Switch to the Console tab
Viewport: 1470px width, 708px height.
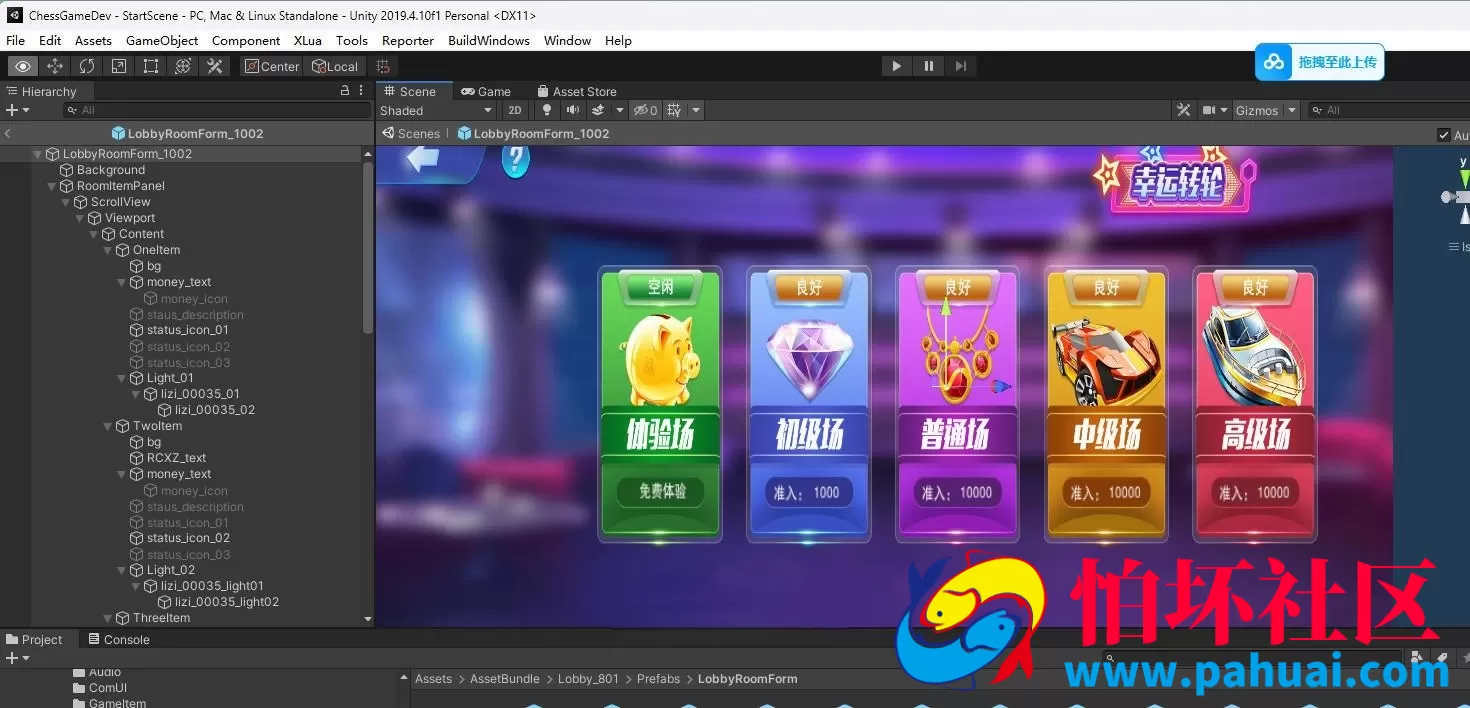[x=119, y=639]
